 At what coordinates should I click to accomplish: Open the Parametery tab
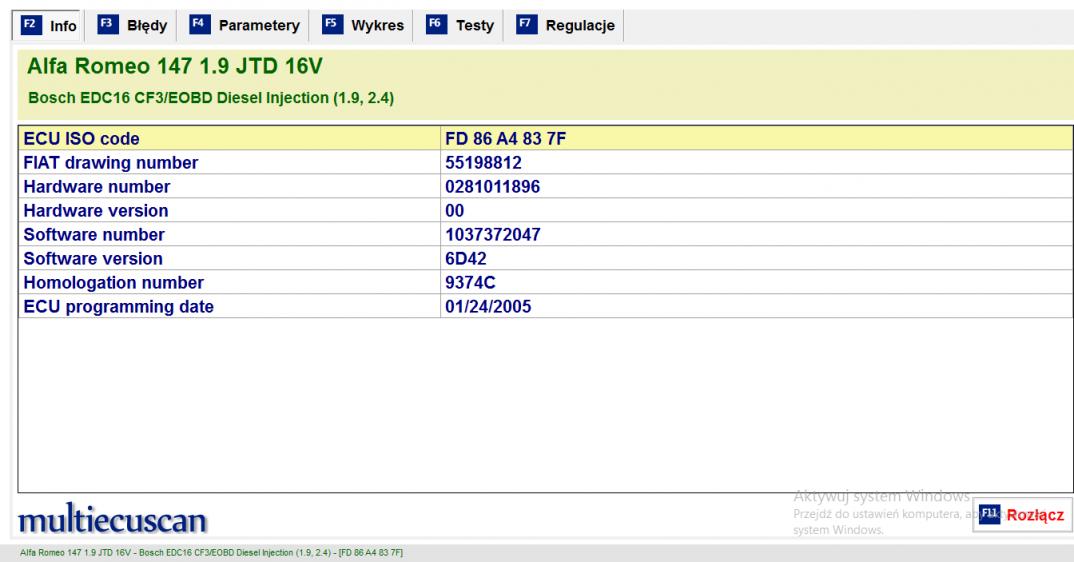tap(245, 25)
